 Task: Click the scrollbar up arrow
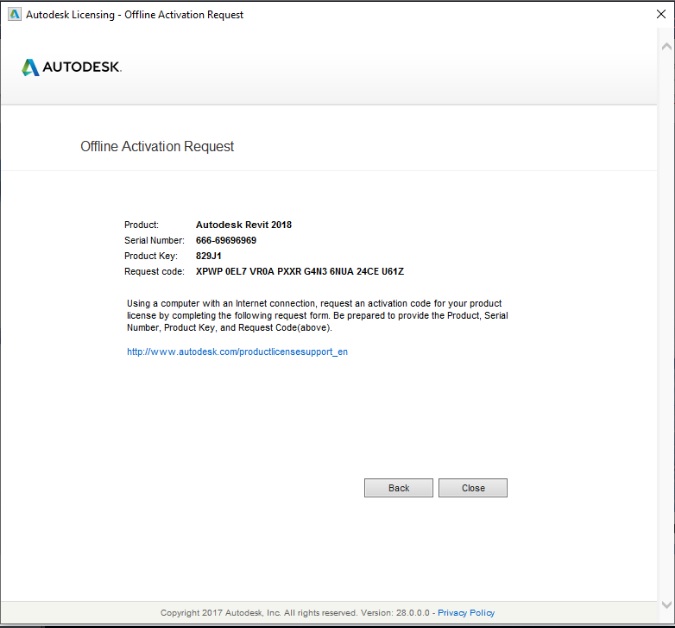666,46
